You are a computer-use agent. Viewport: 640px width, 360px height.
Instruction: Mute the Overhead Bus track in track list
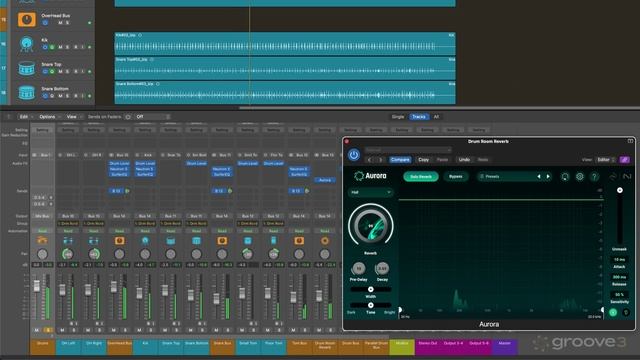click(60, 23)
